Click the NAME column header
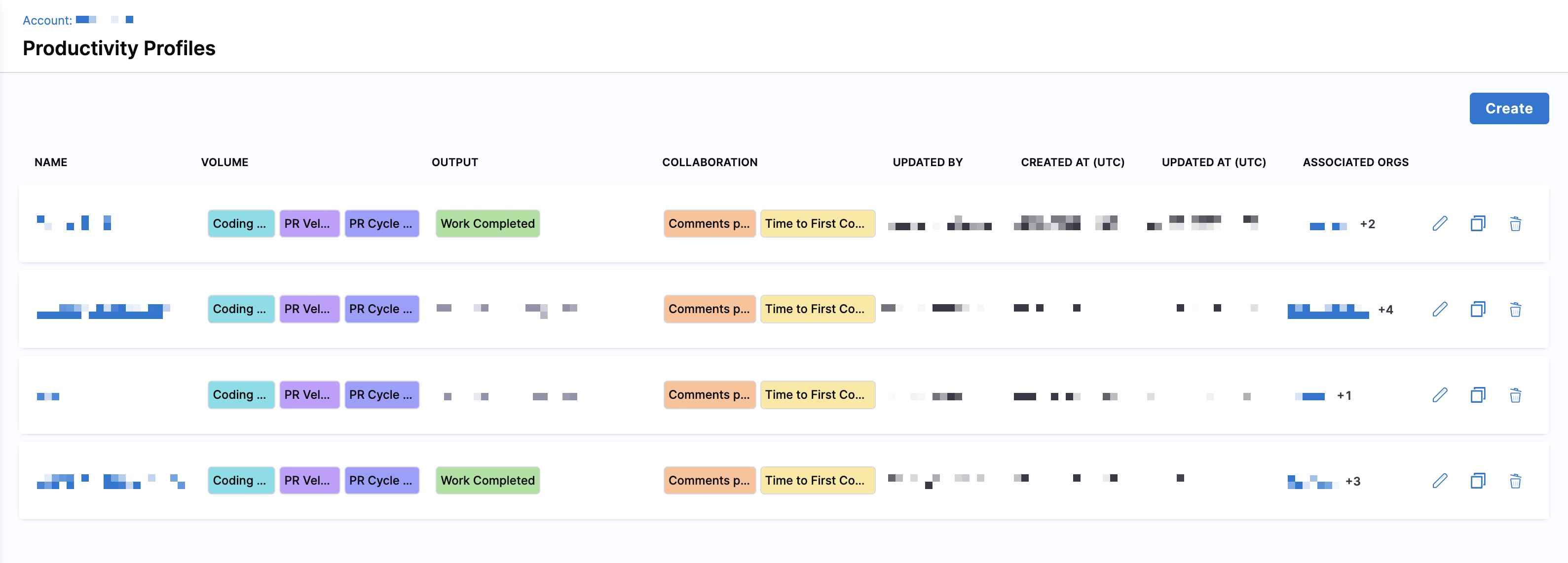1568x563 pixels. [x=50, y=162]
